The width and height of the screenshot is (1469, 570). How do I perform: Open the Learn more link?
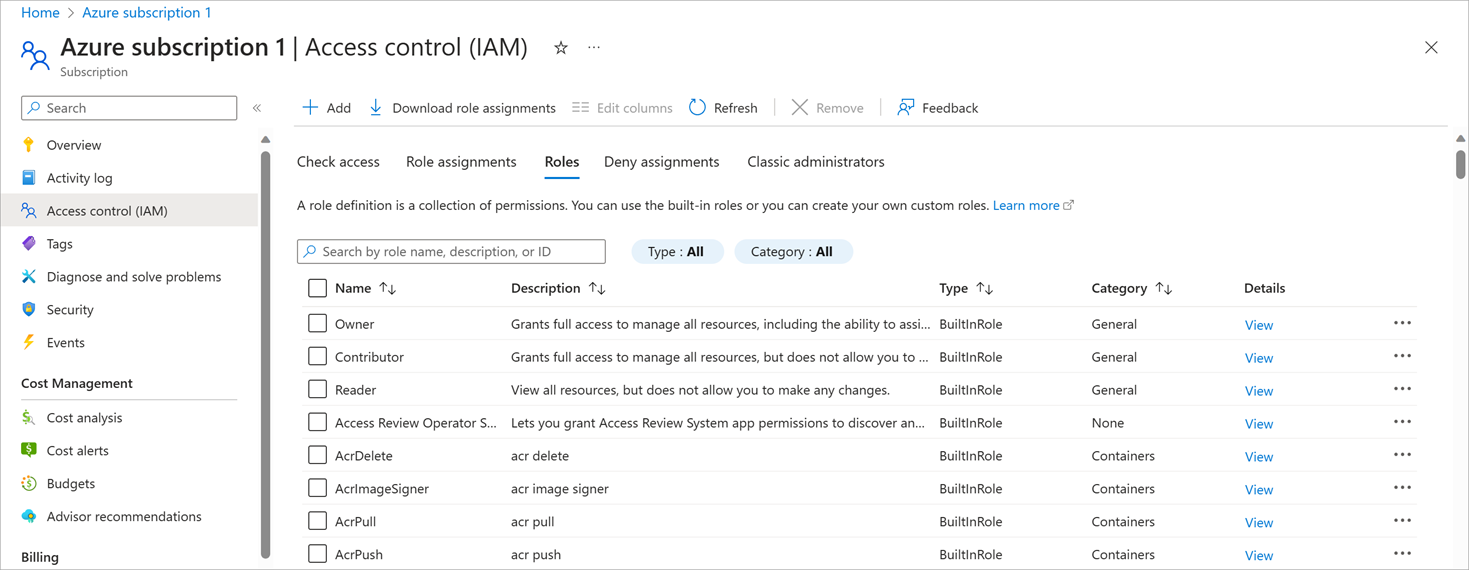[1033, 205]
